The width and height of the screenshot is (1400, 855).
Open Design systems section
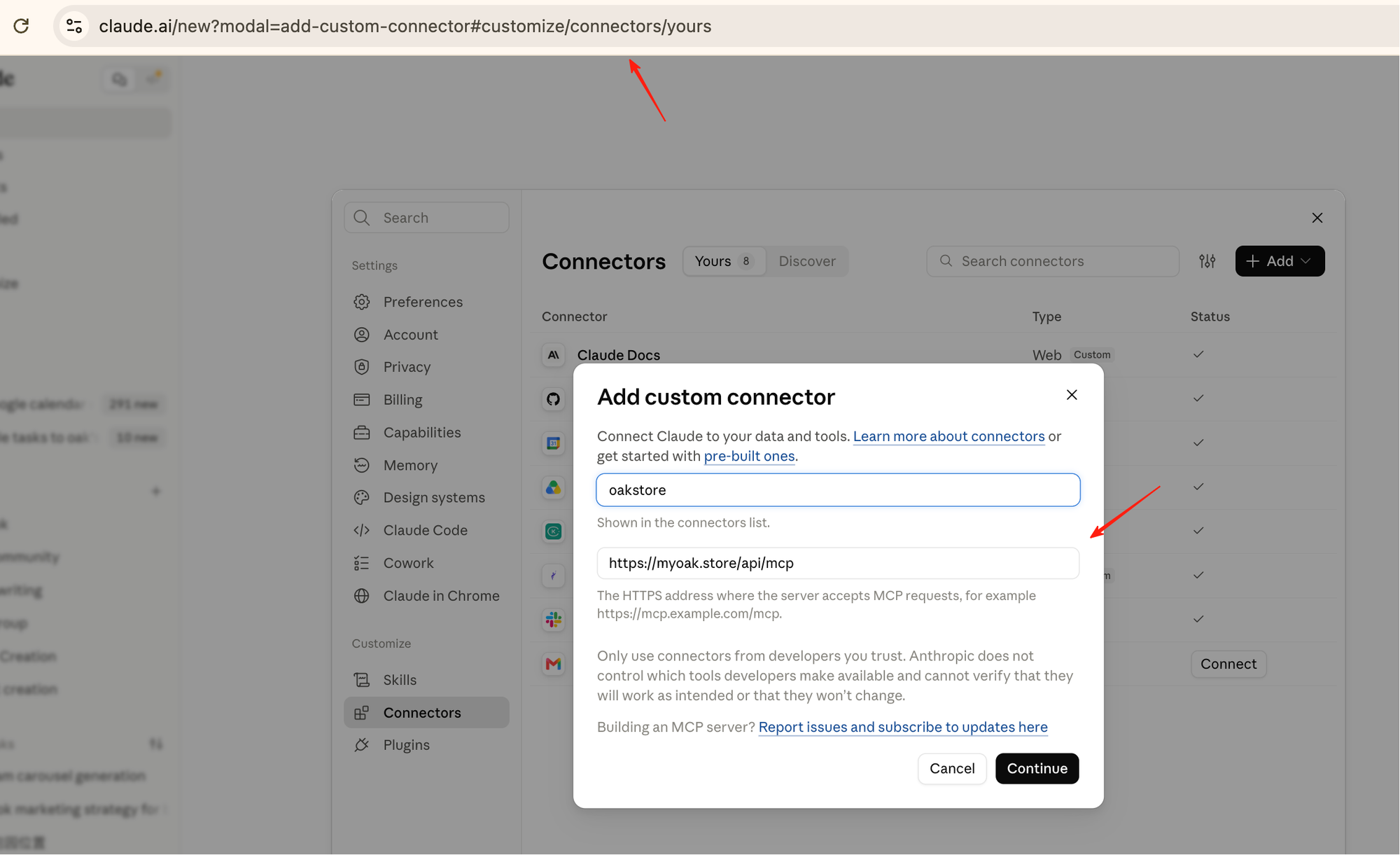426,498
